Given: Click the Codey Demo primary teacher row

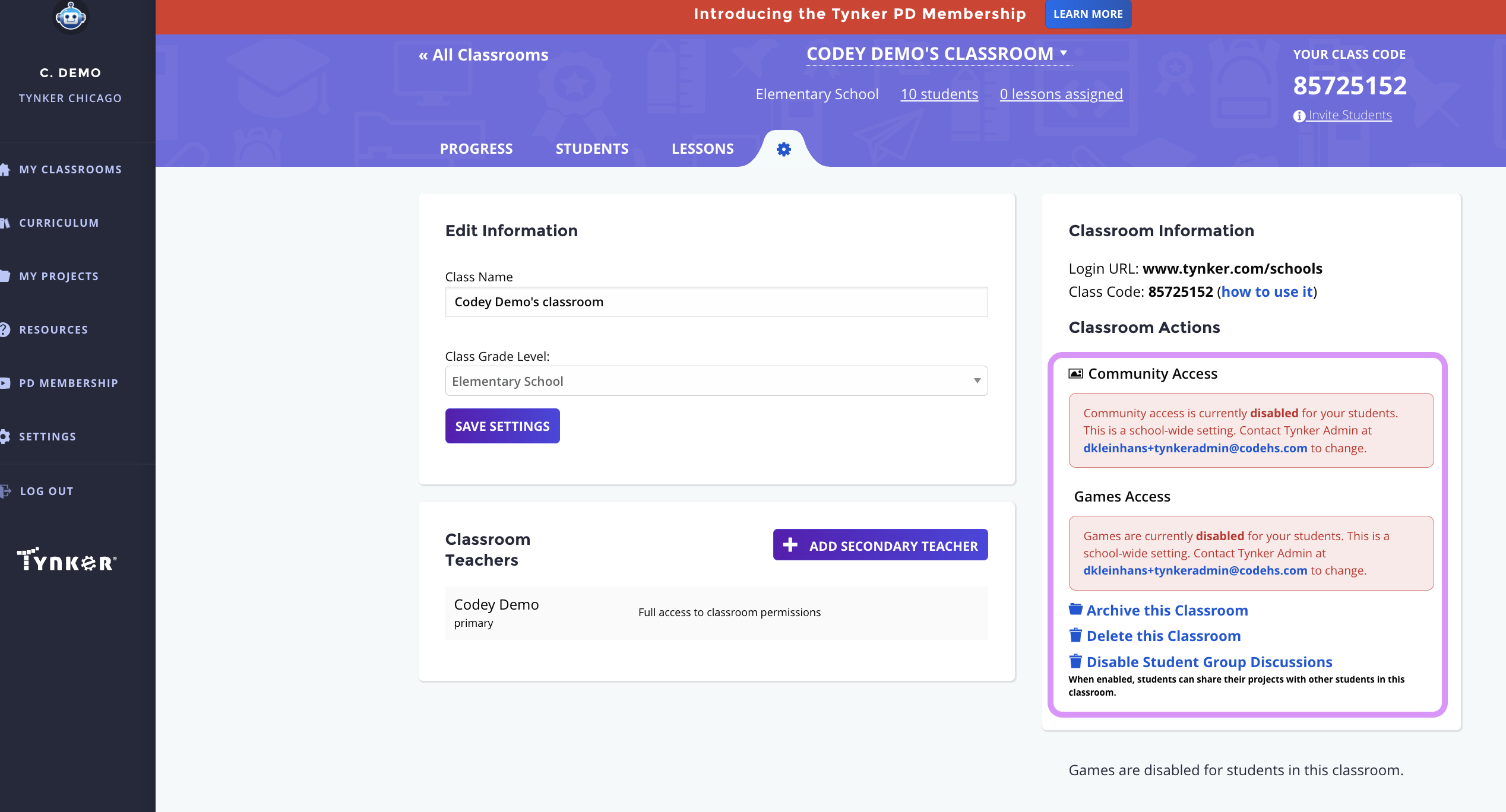Looking at the screenshot, I should pyautogui.click(x=716, y=613).
